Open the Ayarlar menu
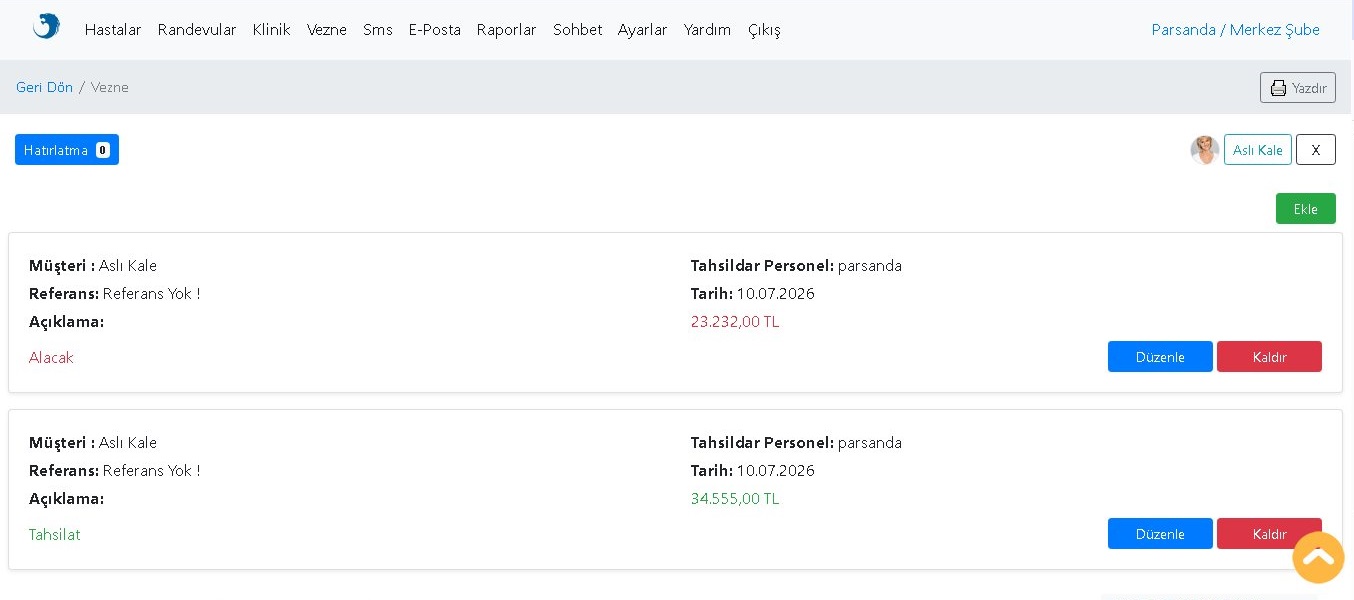 (x=643, y=30)
